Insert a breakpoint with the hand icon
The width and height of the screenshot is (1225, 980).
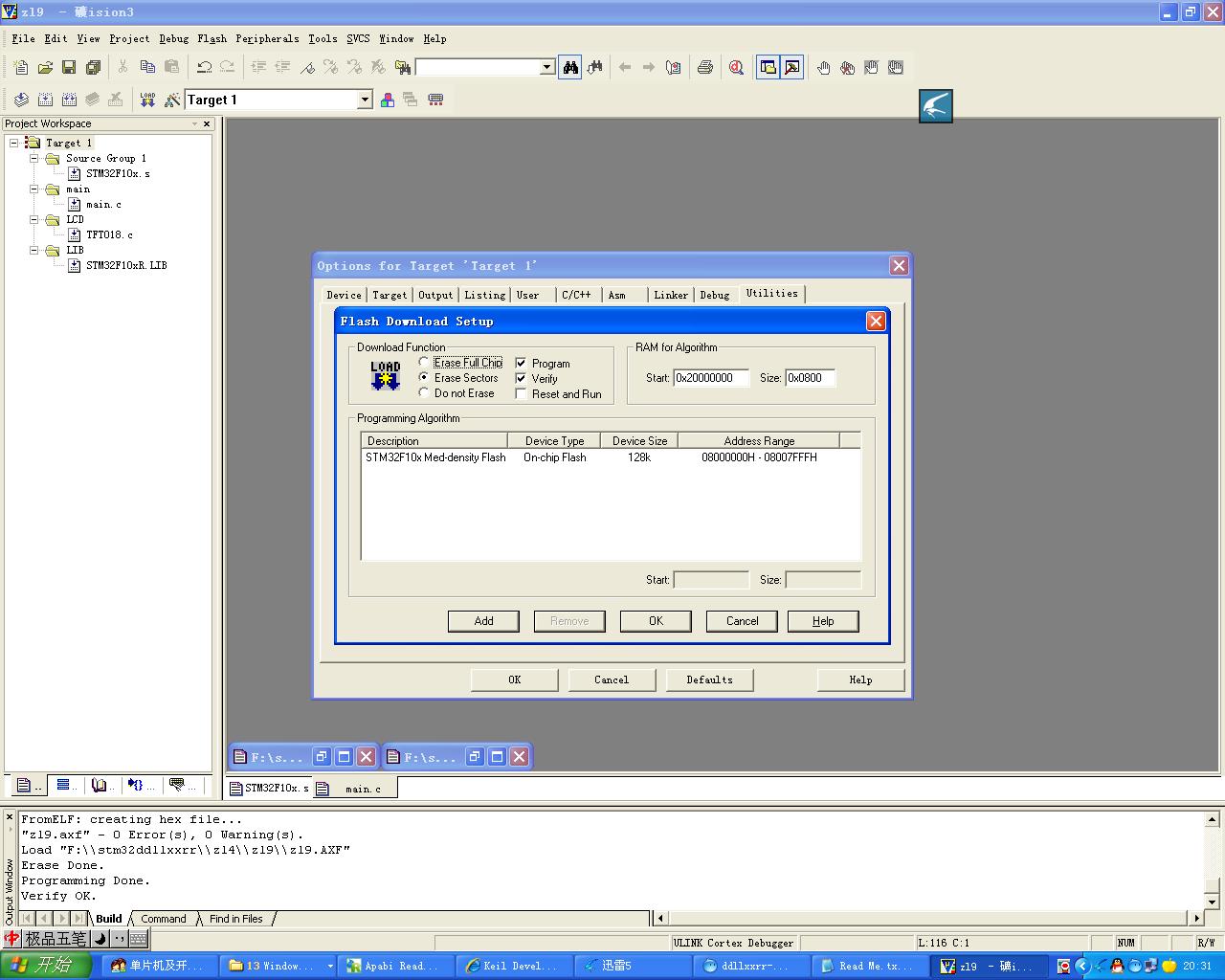pyautogui.click(x=823, y=67)
